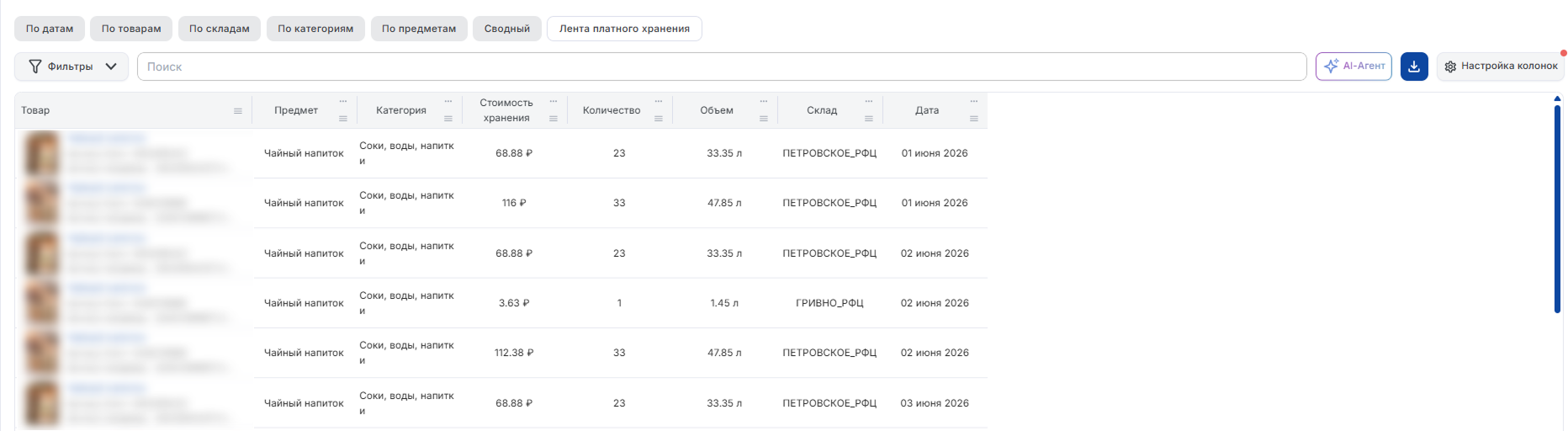
Task: Open the Стоимость хранения hamburger menu
Action: pos(554,119)
